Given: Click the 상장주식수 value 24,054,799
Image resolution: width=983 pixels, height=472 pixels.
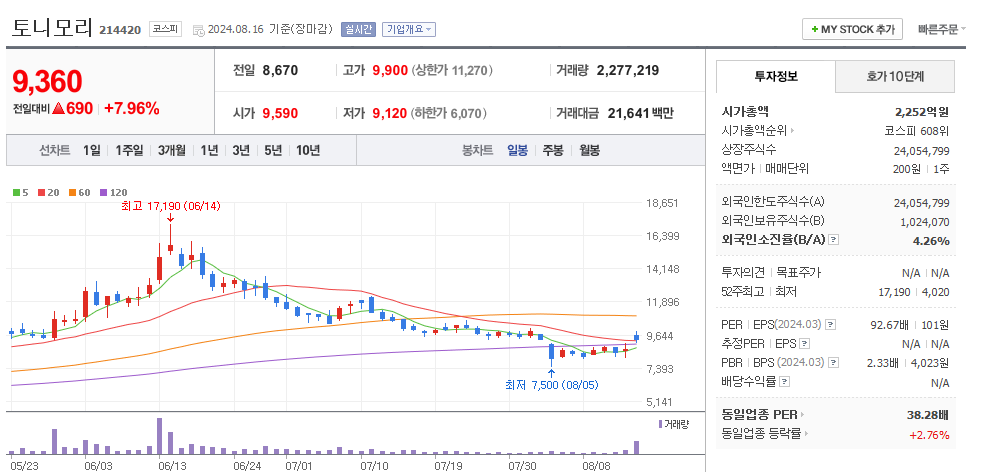Looking at the screenshot, I should pyautogui.click(x=922, y=151).
